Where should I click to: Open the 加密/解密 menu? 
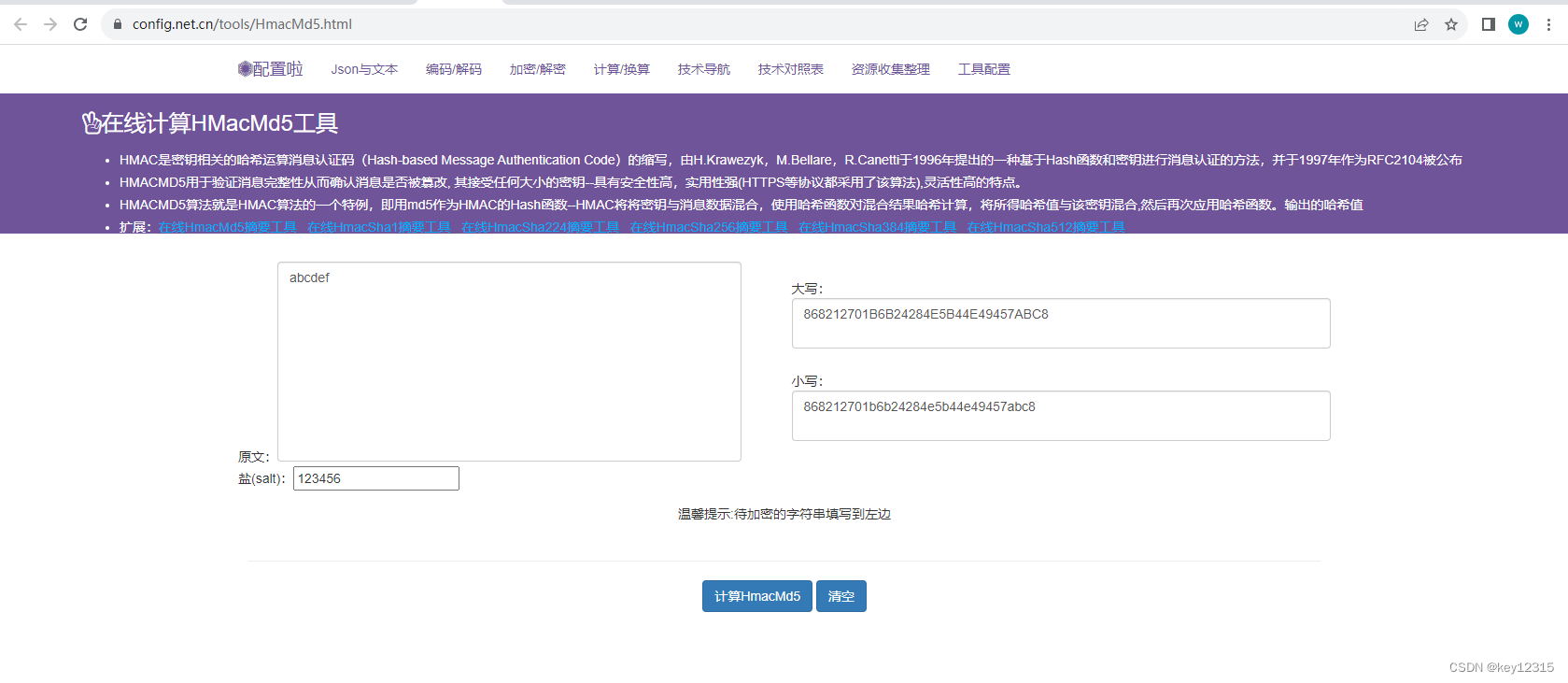[x=538, y=69]
